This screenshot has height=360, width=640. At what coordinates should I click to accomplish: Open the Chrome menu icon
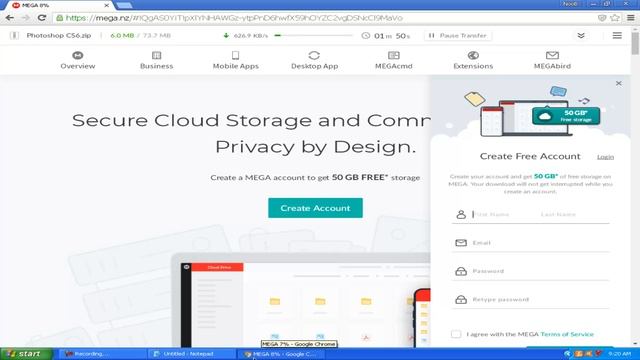(x=631, y=18)
